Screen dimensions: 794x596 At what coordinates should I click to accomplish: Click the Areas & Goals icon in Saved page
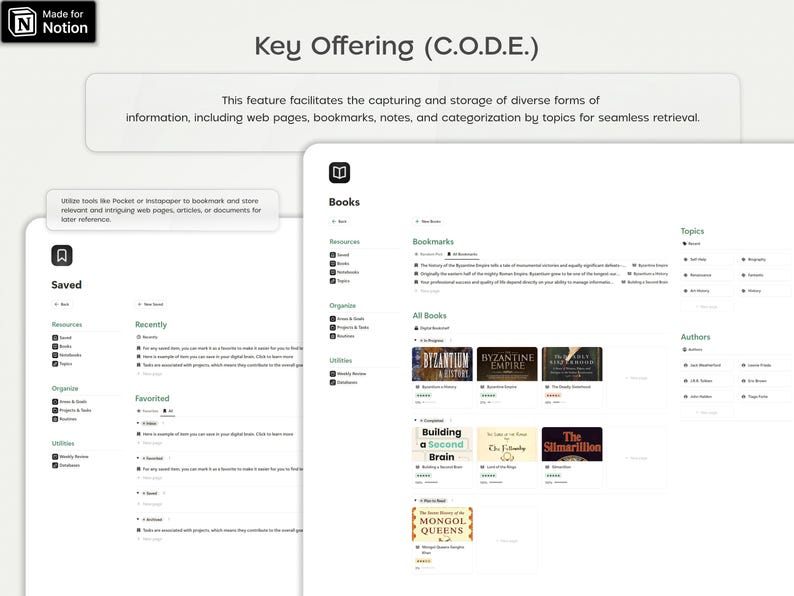(x=55, y=402)
